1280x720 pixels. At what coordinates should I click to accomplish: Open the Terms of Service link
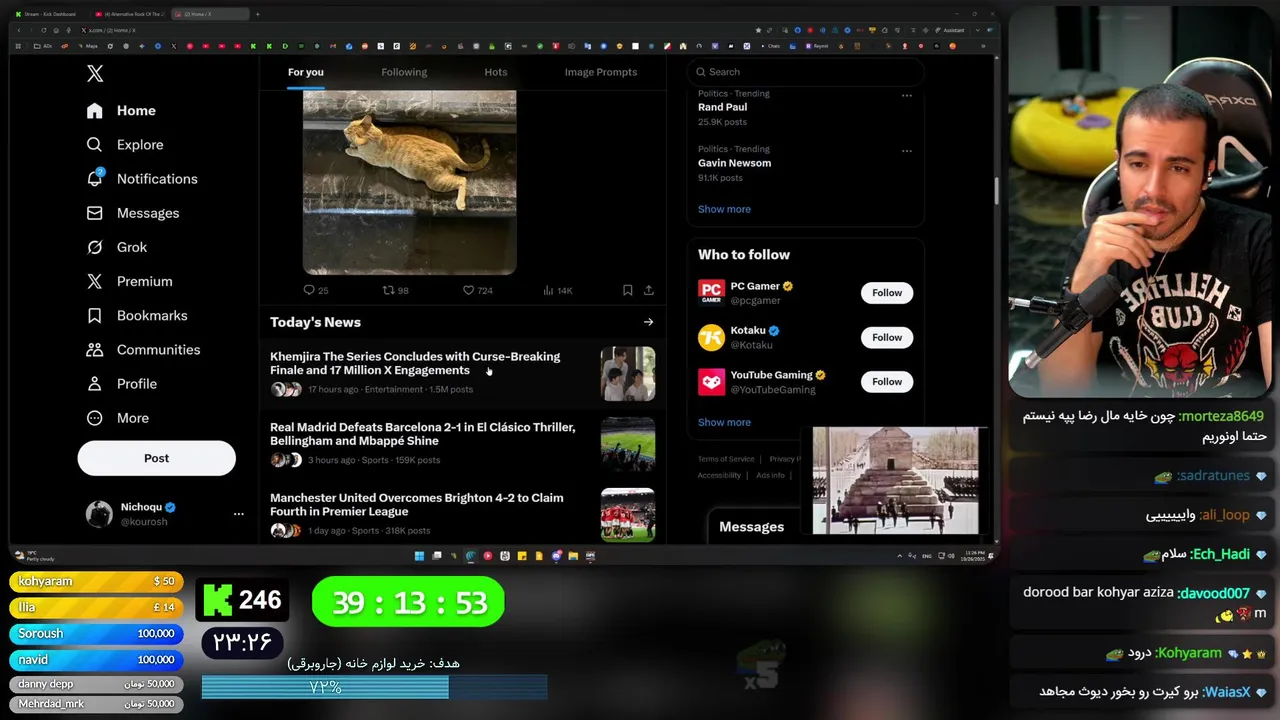726,459
